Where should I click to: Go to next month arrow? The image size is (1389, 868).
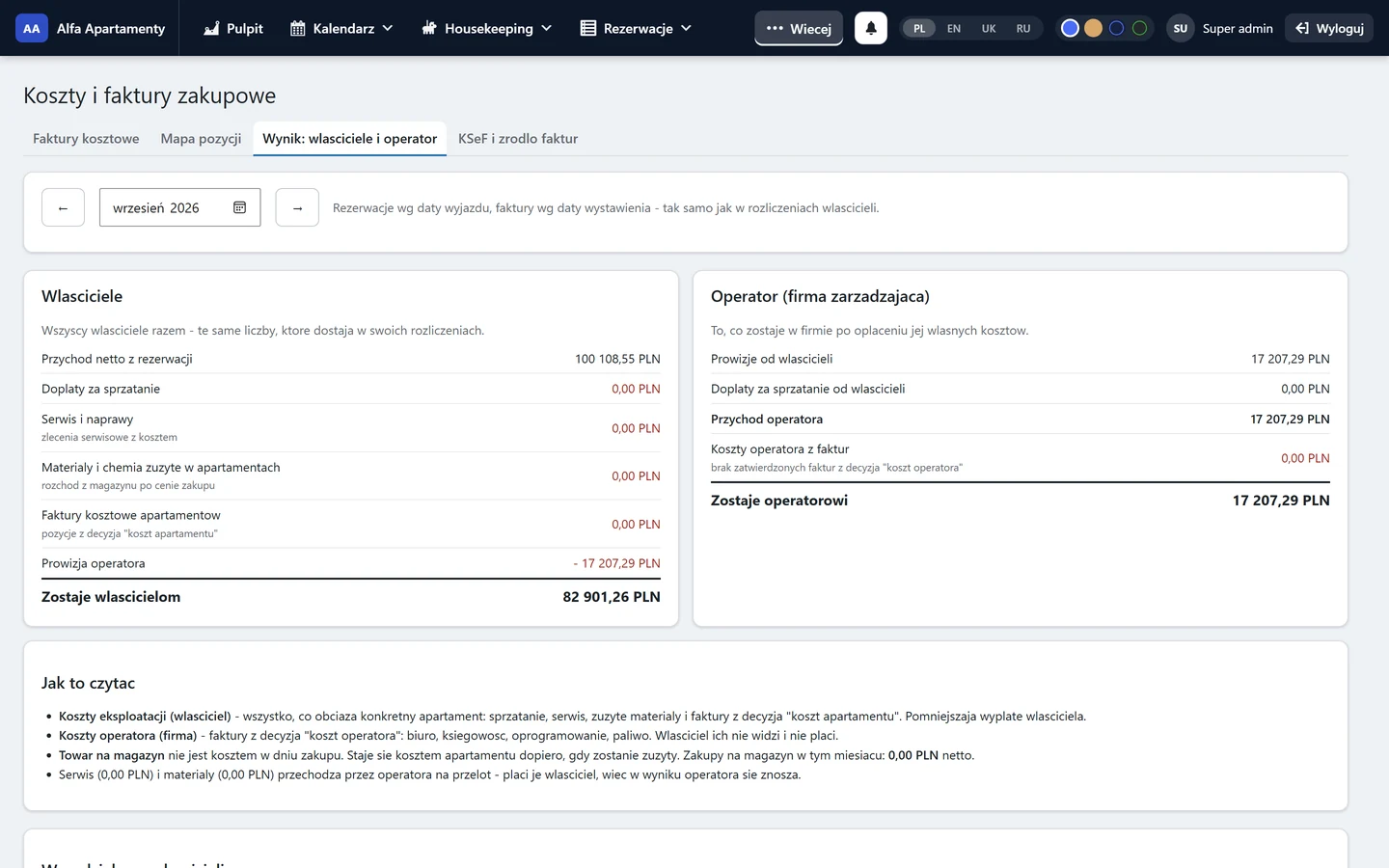coord(297,207)
